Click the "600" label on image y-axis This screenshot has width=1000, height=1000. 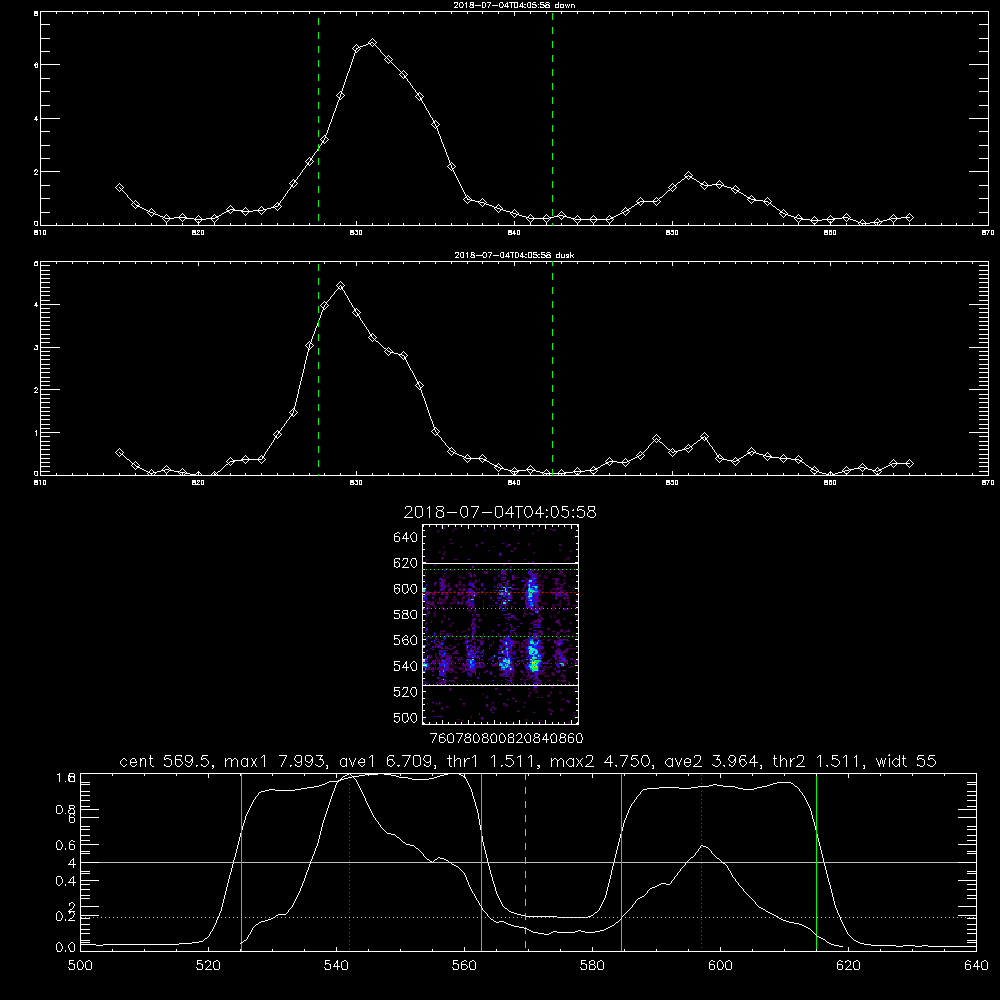click(x=405, y=589)
